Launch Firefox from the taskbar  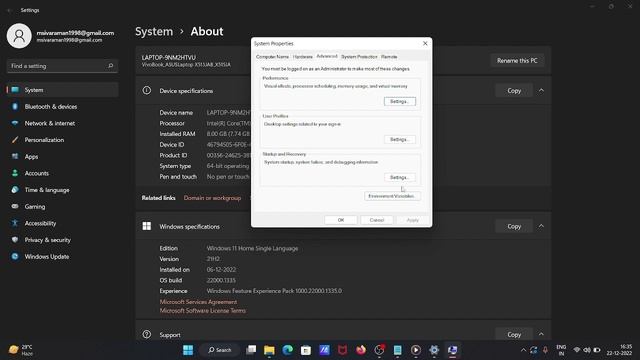coord(361,350)
